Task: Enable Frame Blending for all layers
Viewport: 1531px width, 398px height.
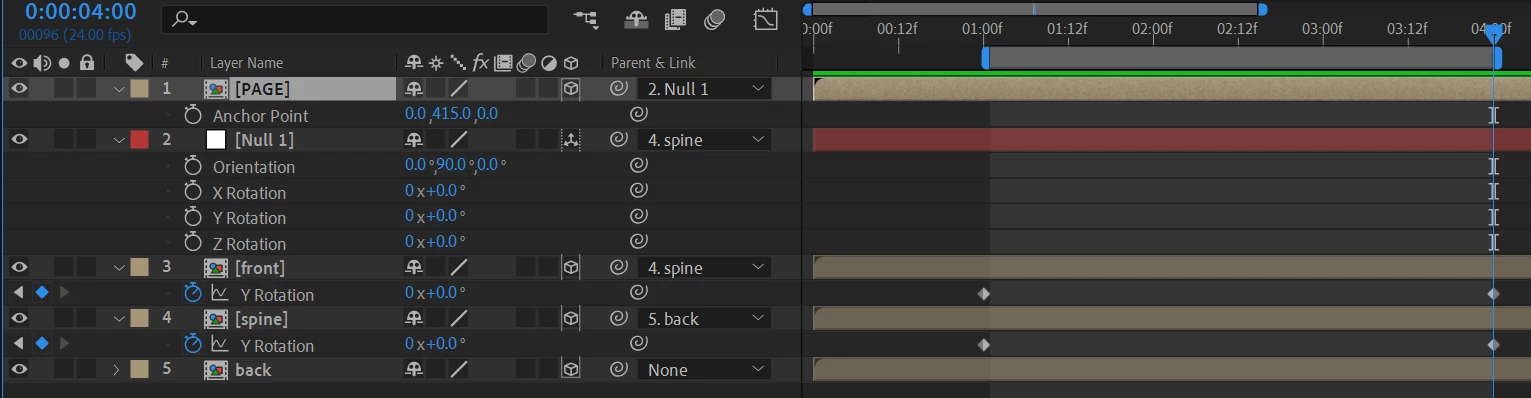Action: (677, 19)
